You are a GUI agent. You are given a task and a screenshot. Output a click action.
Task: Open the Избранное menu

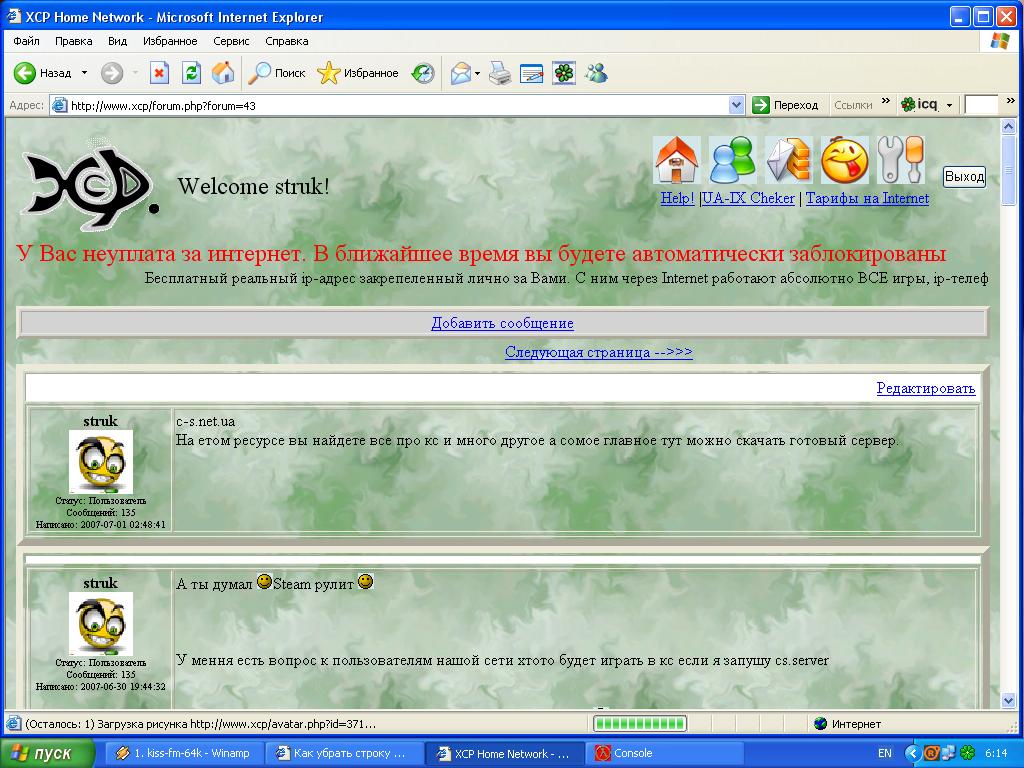(x=170, y=41)
